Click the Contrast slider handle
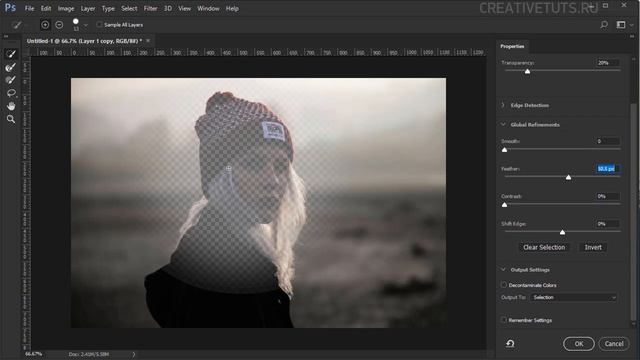 pyautogui.click(x=504, y=205)
